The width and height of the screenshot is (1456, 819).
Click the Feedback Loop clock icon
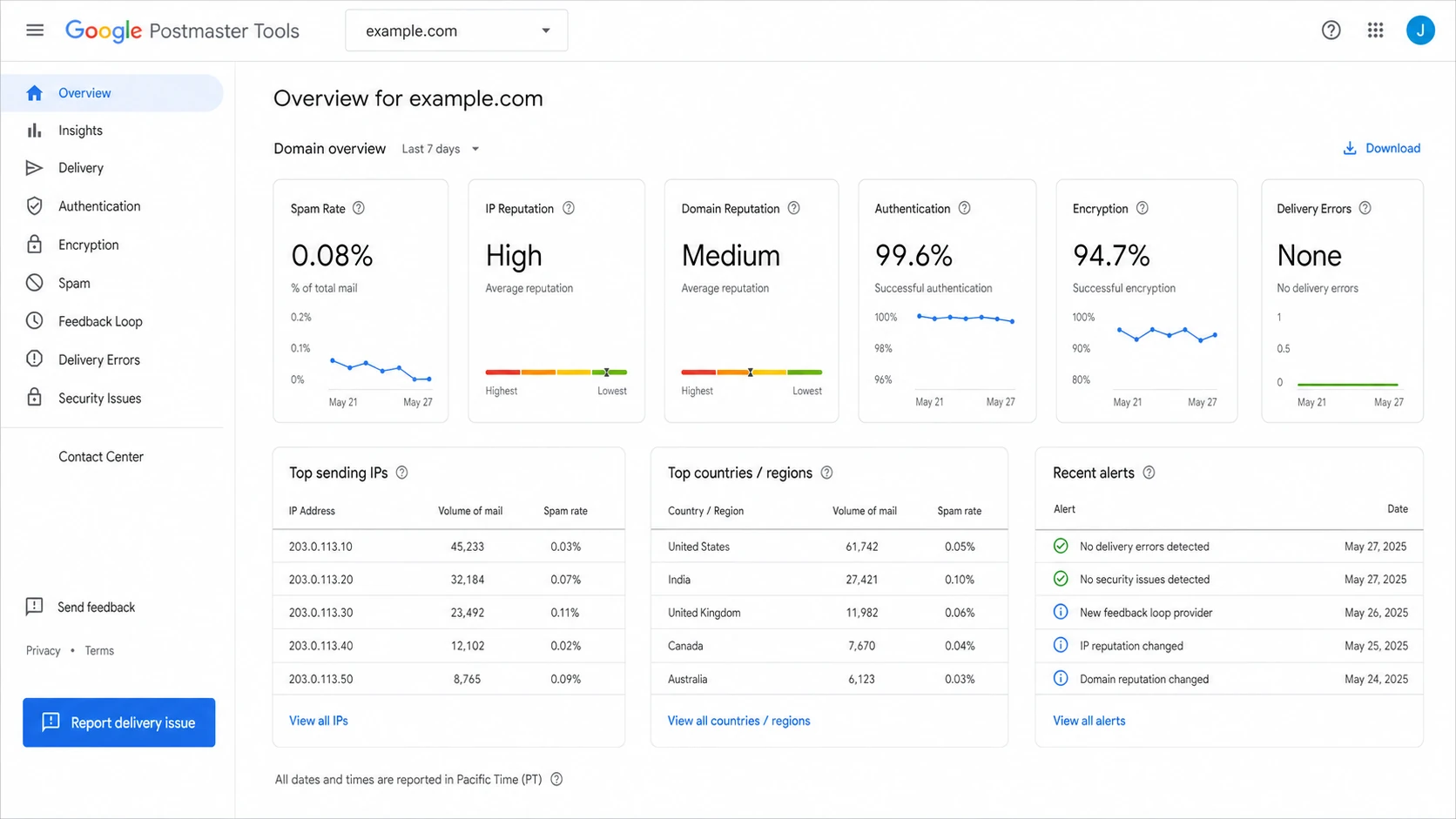34,321
